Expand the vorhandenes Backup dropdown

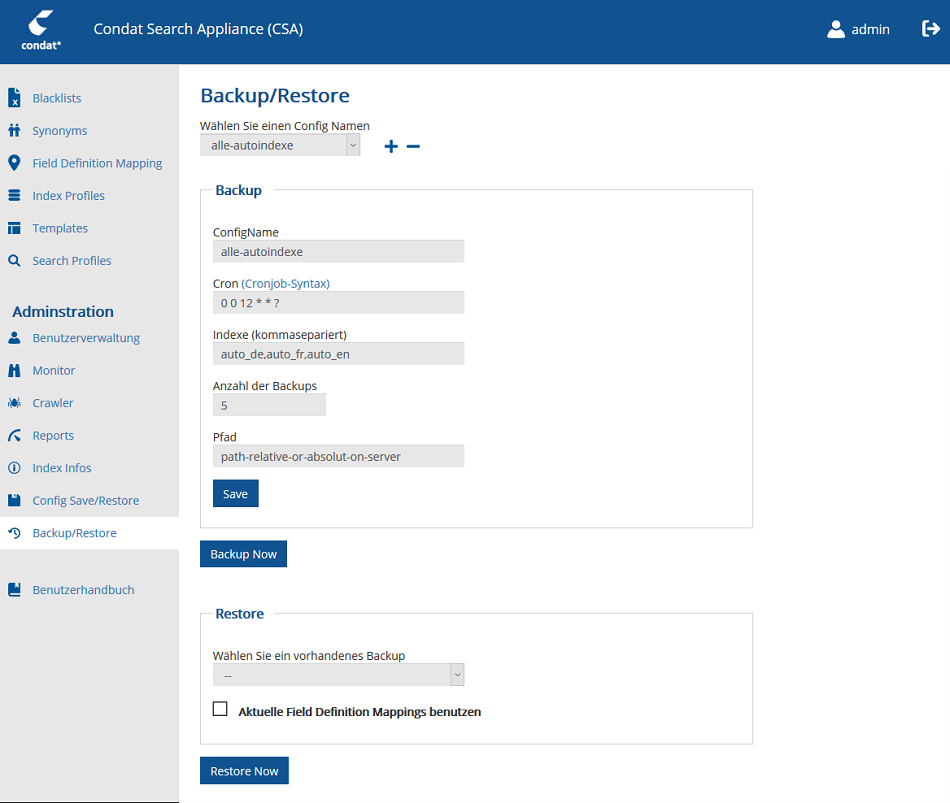(x=338, y=675)
